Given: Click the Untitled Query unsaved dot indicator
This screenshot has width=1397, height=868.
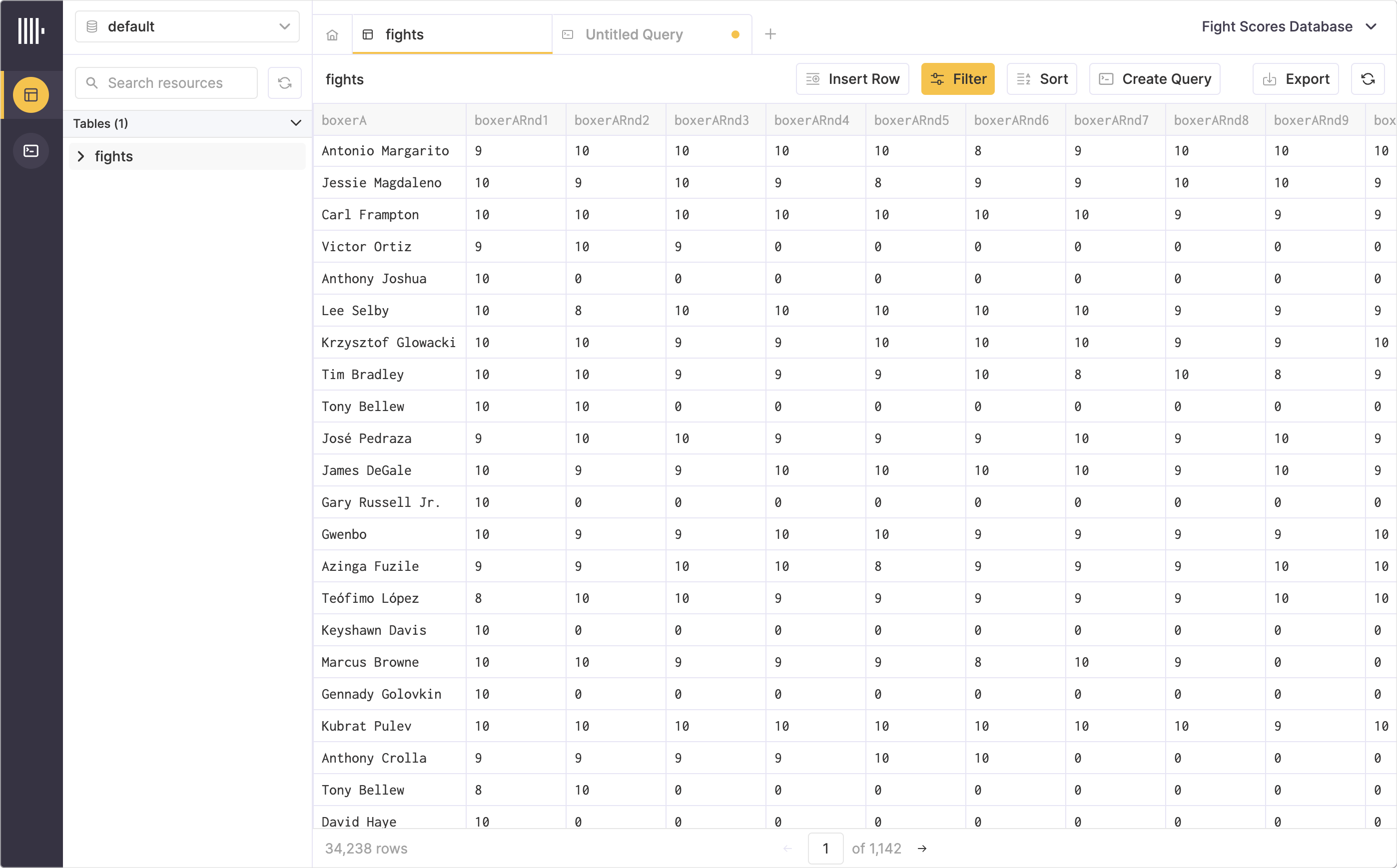Looking at the screenshot, I should click(x=735, y=34).
